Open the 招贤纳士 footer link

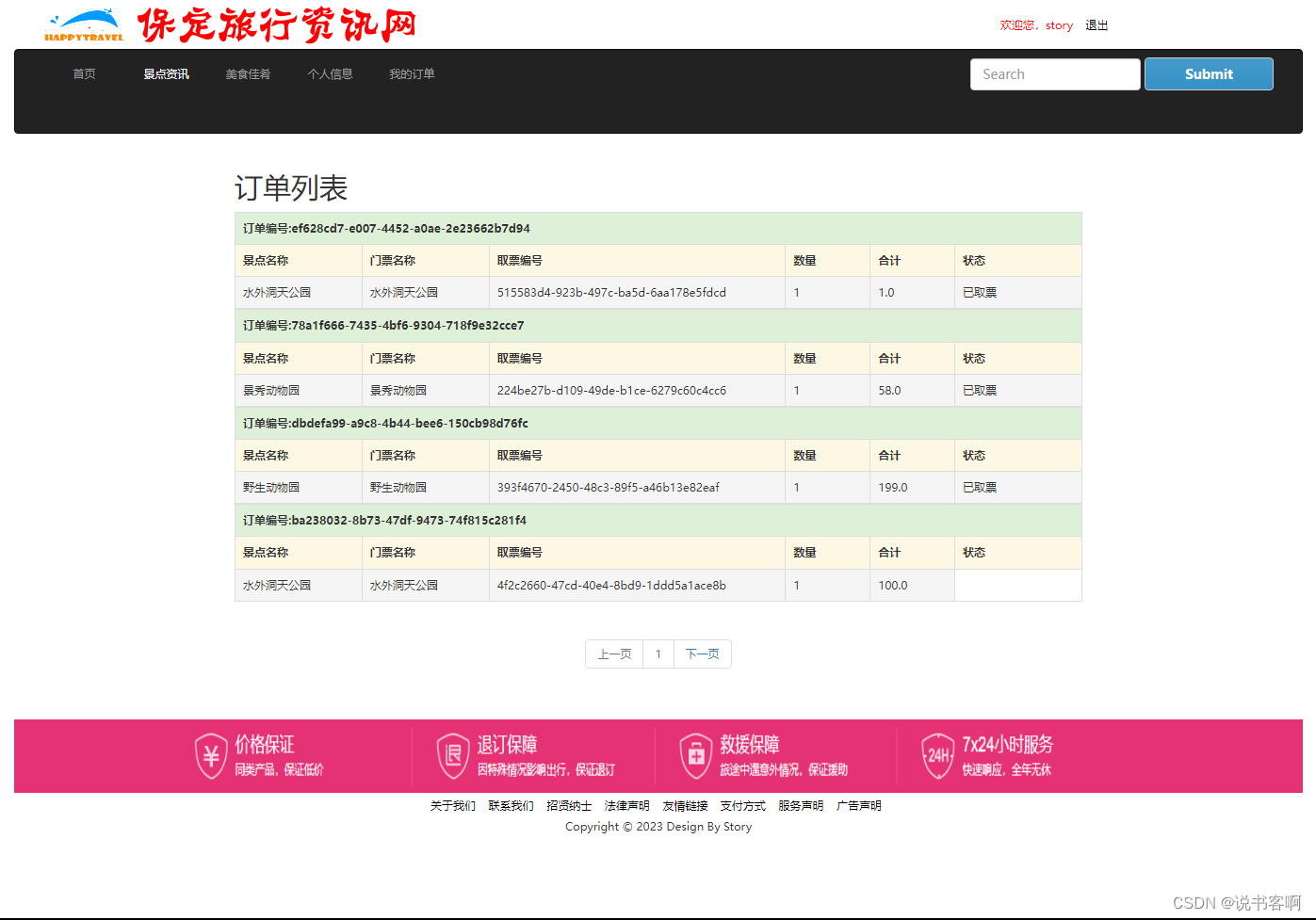pos(569,806)
